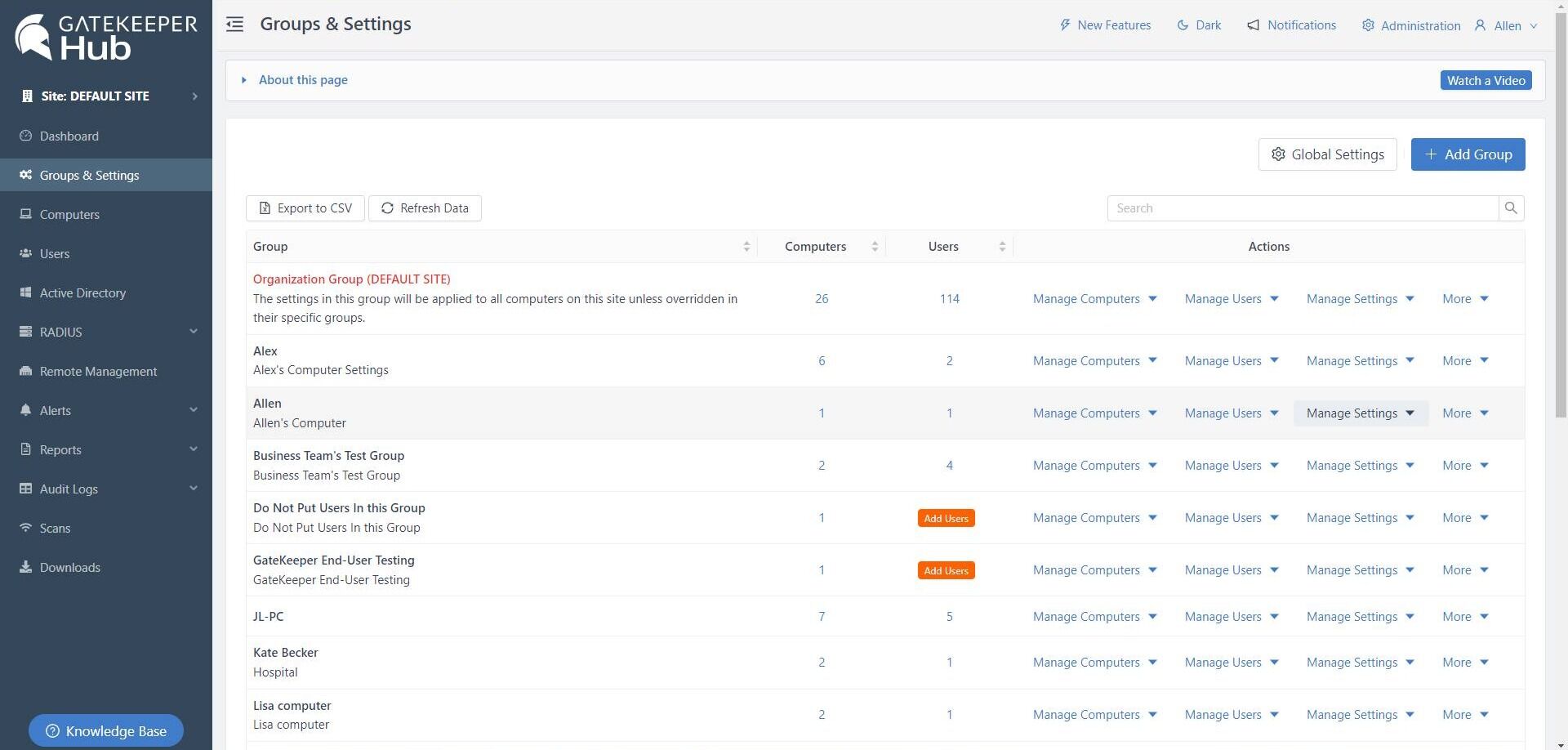This screenshot has height=750, width=1568.
Task: Open Dashboard from the sidebar
Action: 69,136
